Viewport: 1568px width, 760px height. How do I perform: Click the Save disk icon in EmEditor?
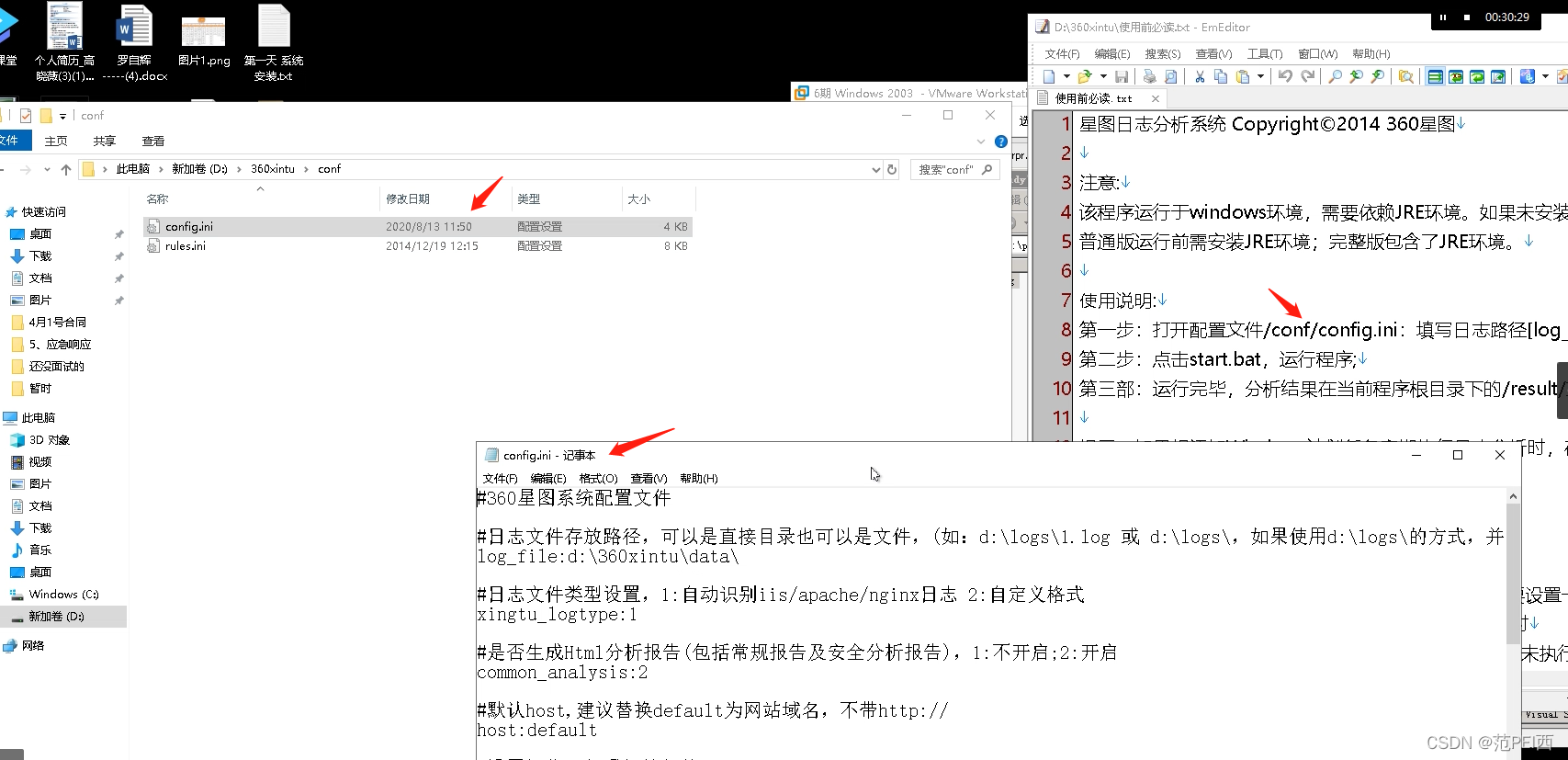click(x=1122, y=76)
